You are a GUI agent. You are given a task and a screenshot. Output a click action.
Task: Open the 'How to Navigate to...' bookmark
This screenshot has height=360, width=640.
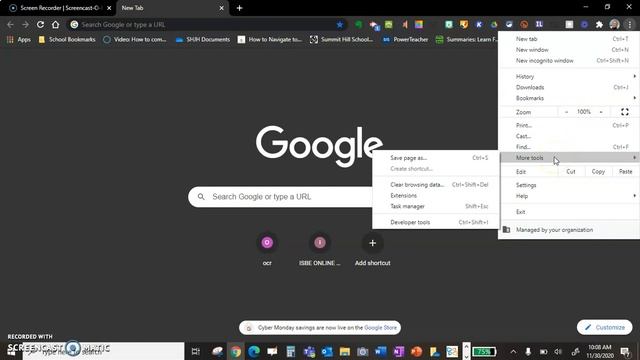(270, 40)
